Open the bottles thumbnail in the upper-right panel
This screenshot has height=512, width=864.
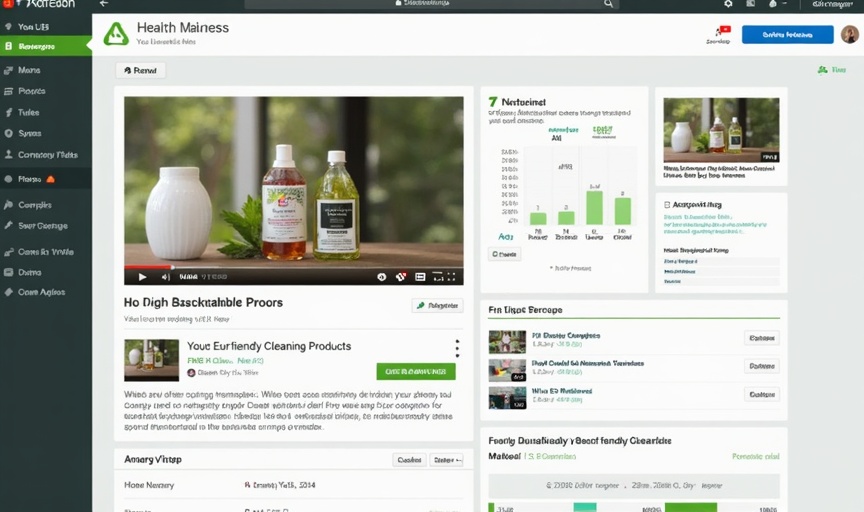721,130
